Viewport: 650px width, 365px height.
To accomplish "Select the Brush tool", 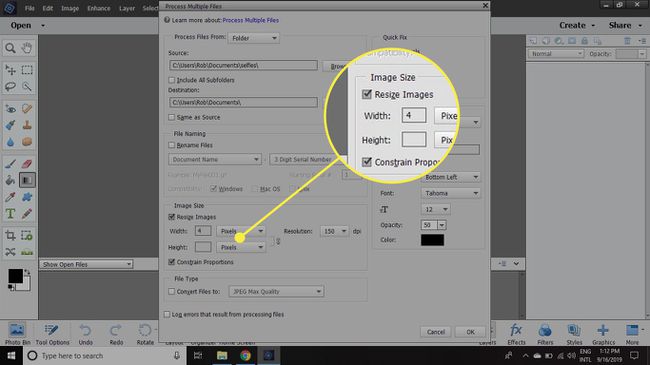I will (10, 164).
